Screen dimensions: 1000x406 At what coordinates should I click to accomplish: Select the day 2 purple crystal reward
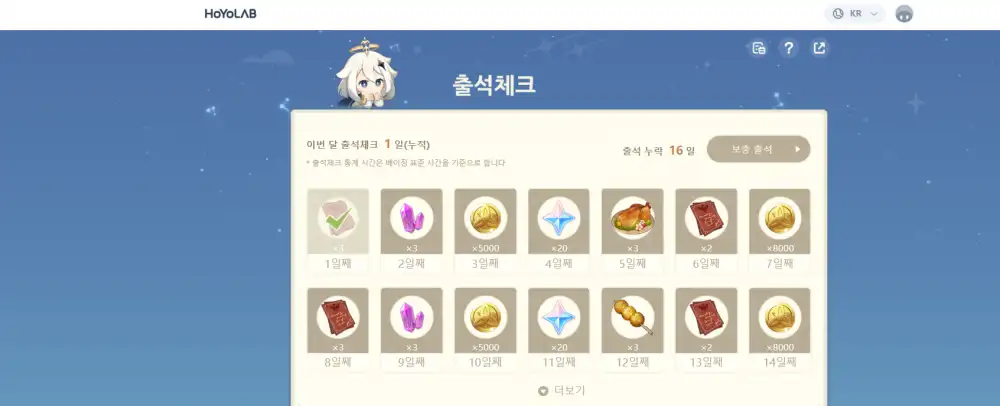411,231
